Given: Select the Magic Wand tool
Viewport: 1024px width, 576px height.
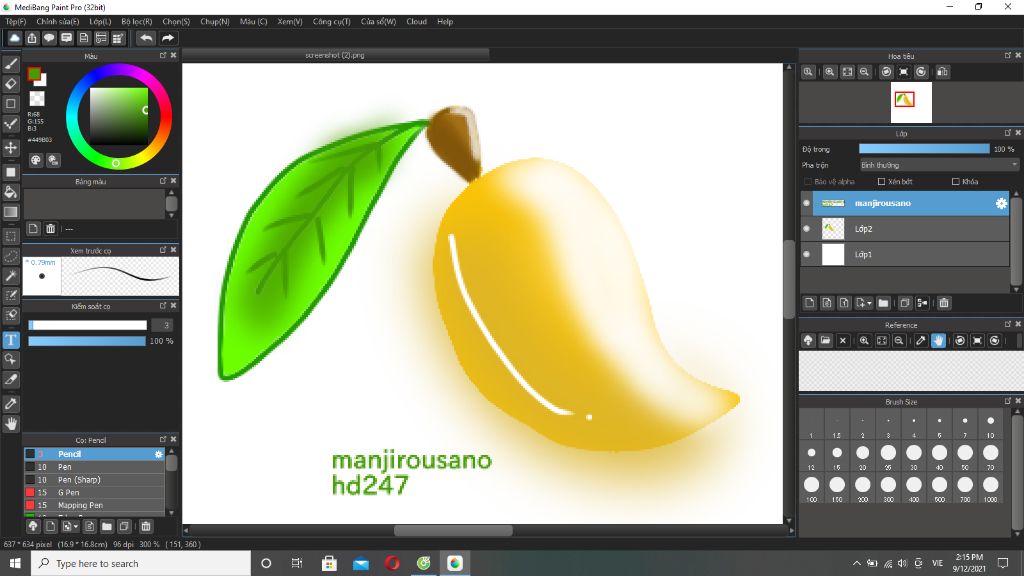Looking at the screenshot, I should pos(11,276).
